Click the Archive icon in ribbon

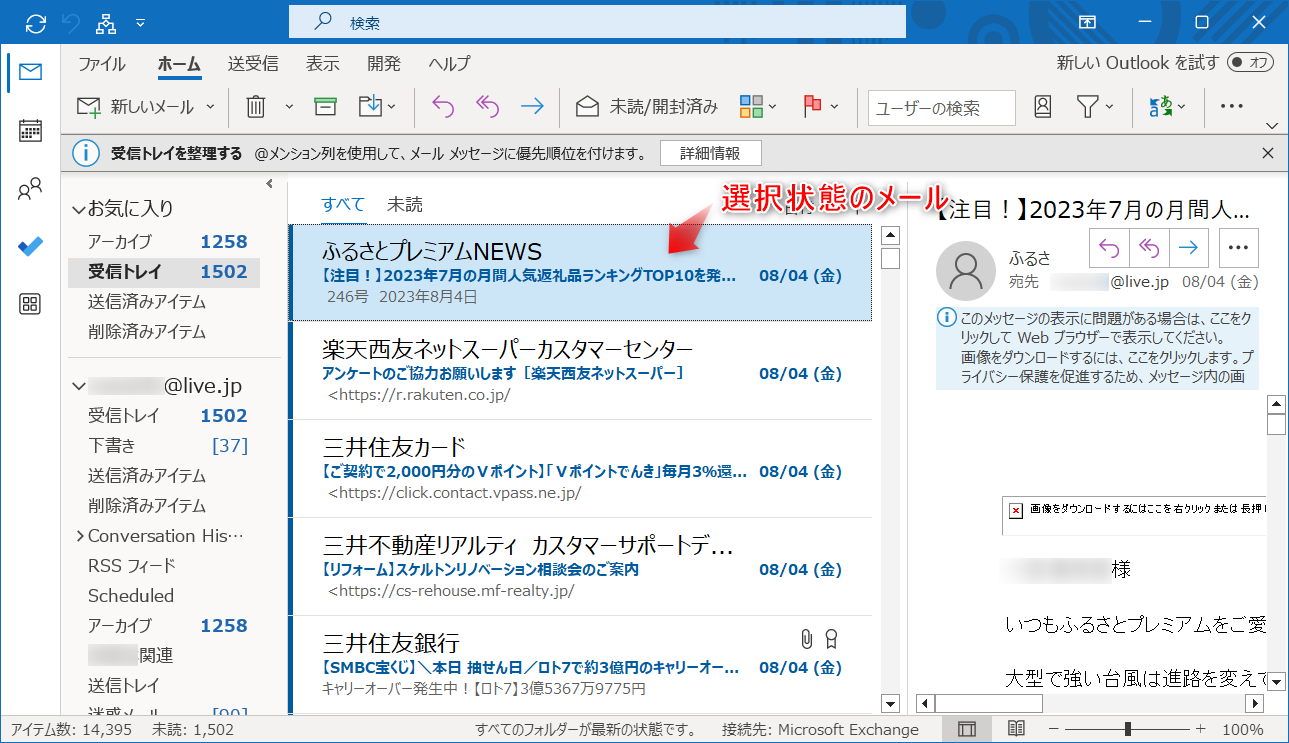(x=324, y=106)
